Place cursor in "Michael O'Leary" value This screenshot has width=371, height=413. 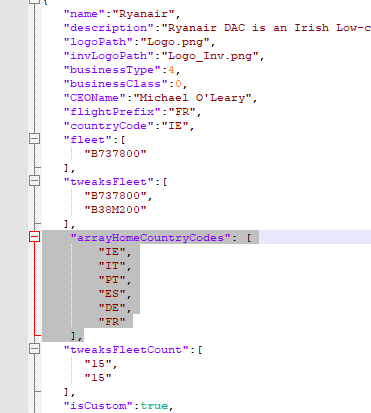[192, 98]
